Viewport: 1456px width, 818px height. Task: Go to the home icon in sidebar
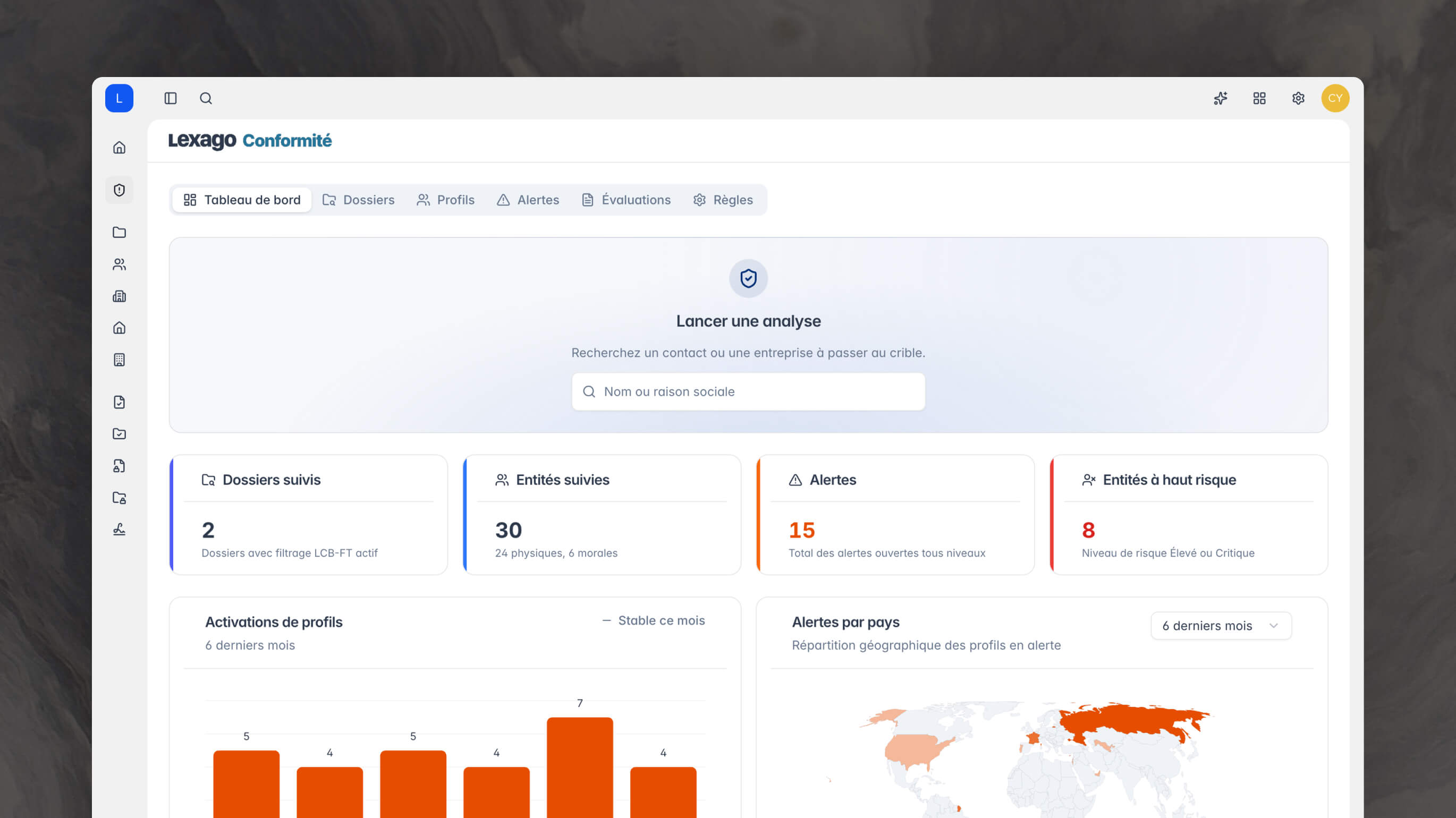point(119,148)
